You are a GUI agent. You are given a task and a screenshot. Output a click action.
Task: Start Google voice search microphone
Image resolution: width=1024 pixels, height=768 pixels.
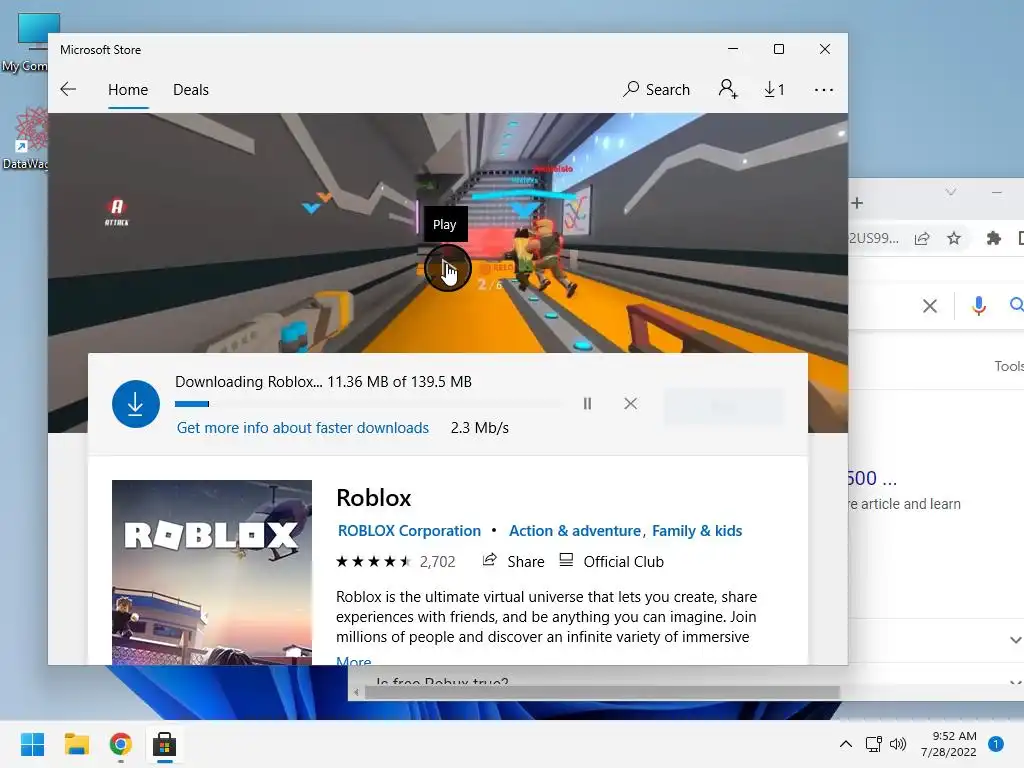978,306
